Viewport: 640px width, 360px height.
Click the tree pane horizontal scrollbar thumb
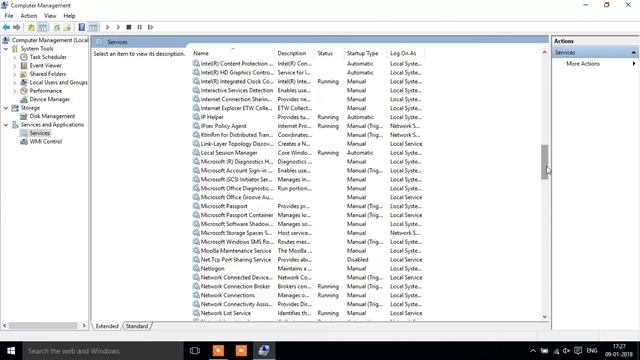point(43,326)
